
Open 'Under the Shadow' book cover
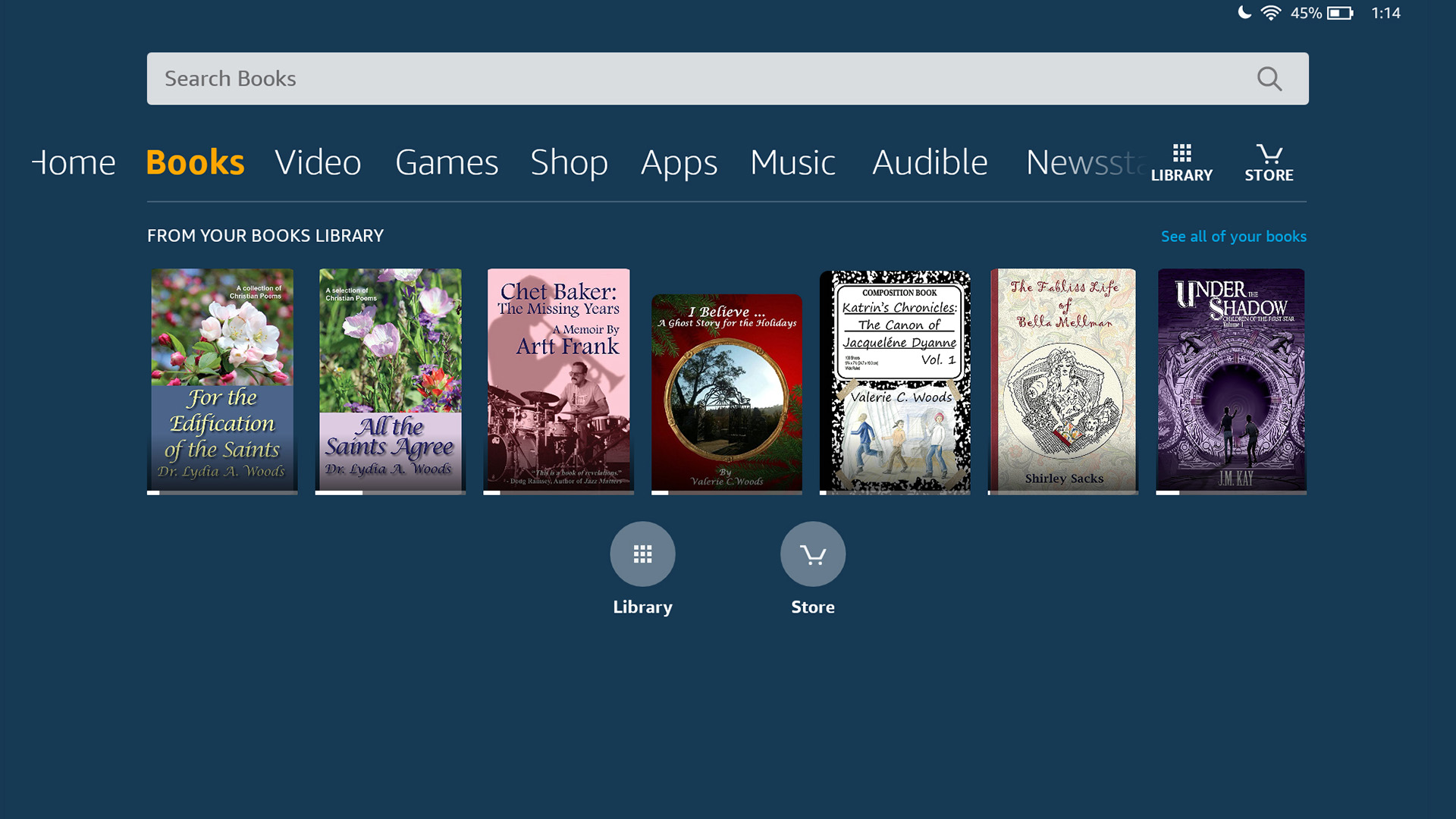(x=1232, y=381)
